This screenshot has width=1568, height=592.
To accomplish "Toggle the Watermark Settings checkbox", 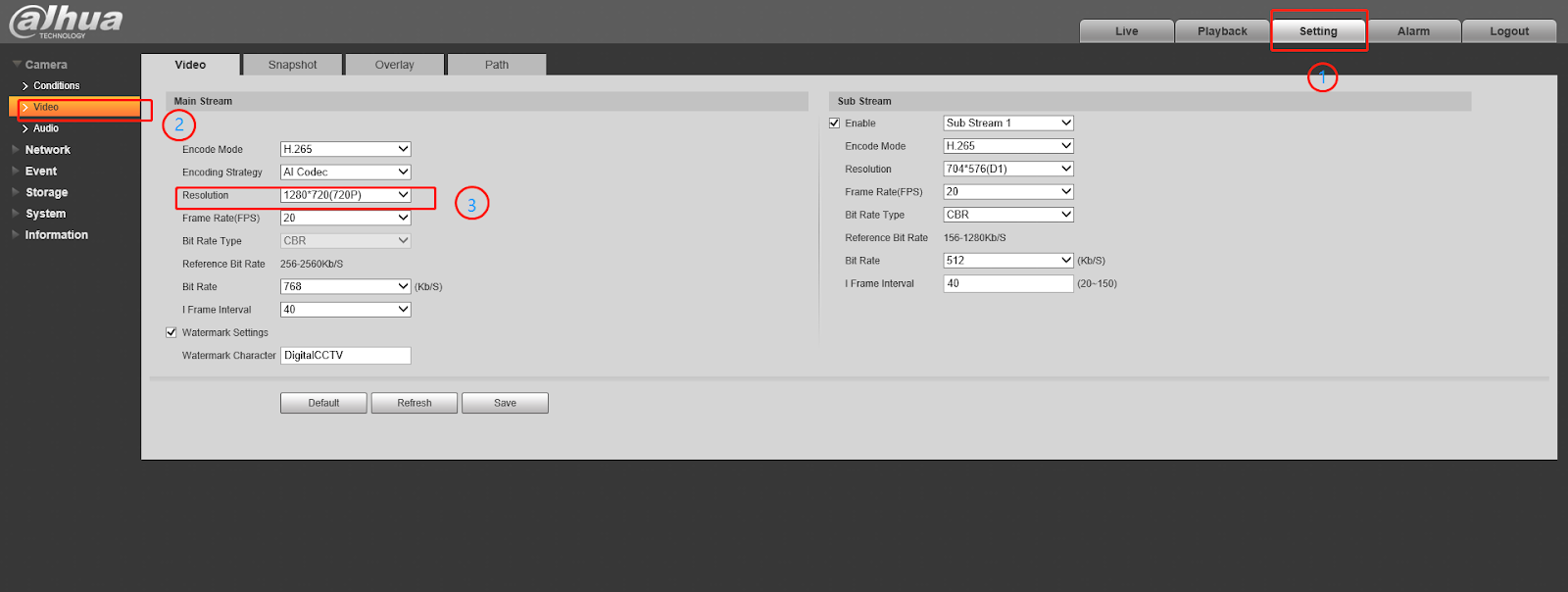I will coord(171,333).
